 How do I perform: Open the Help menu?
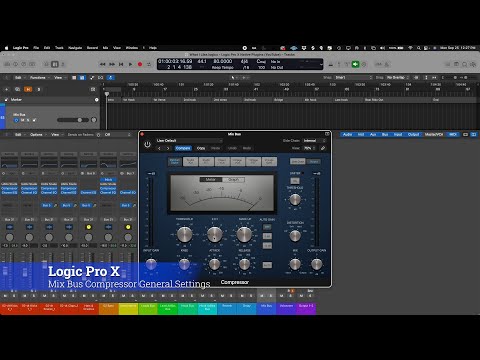coord(153,48)
